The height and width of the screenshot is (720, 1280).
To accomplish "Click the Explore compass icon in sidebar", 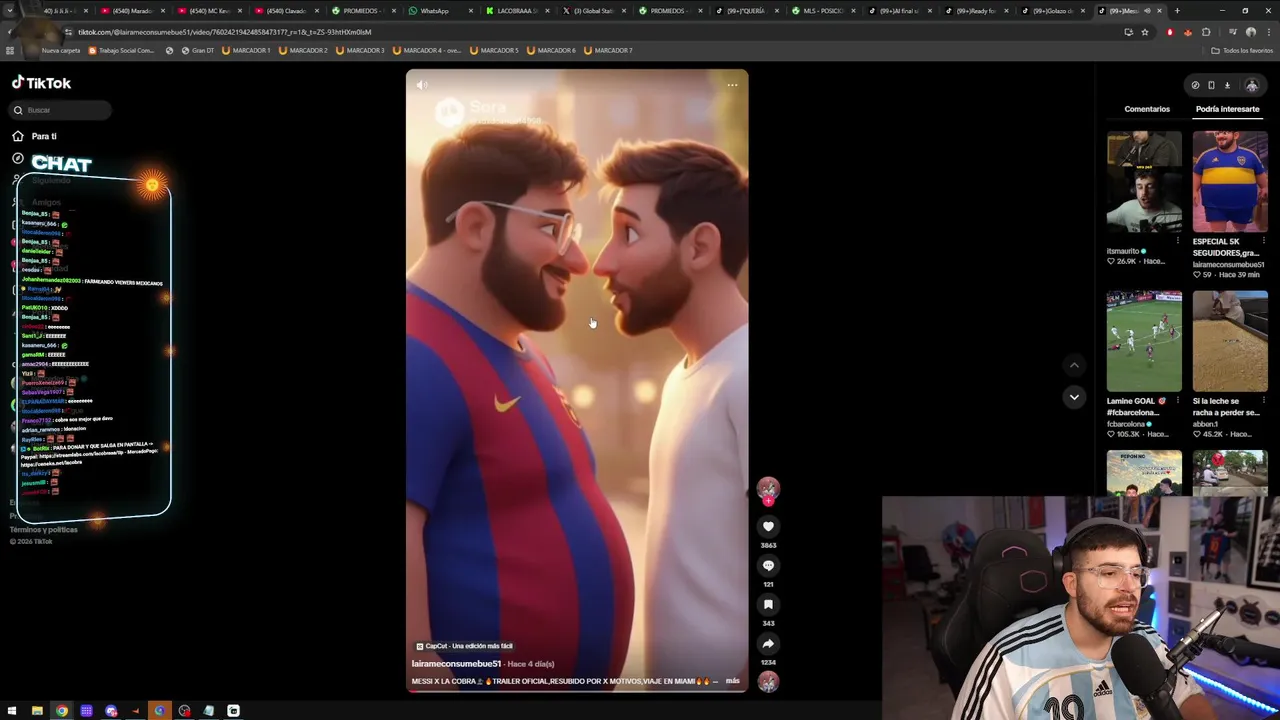I will tap(18, 158).
